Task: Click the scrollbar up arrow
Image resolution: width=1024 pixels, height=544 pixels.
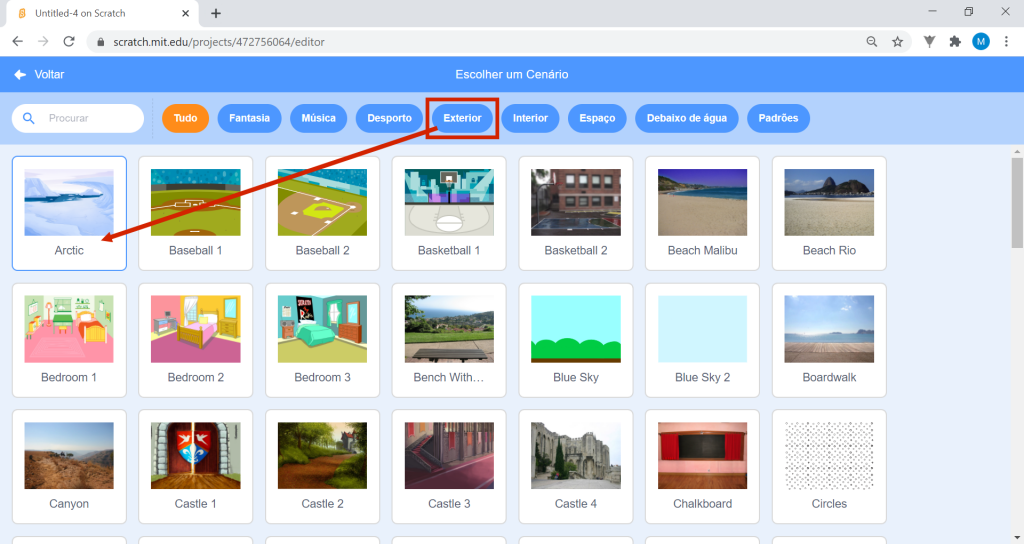Action: click(x=1017, y=152)
